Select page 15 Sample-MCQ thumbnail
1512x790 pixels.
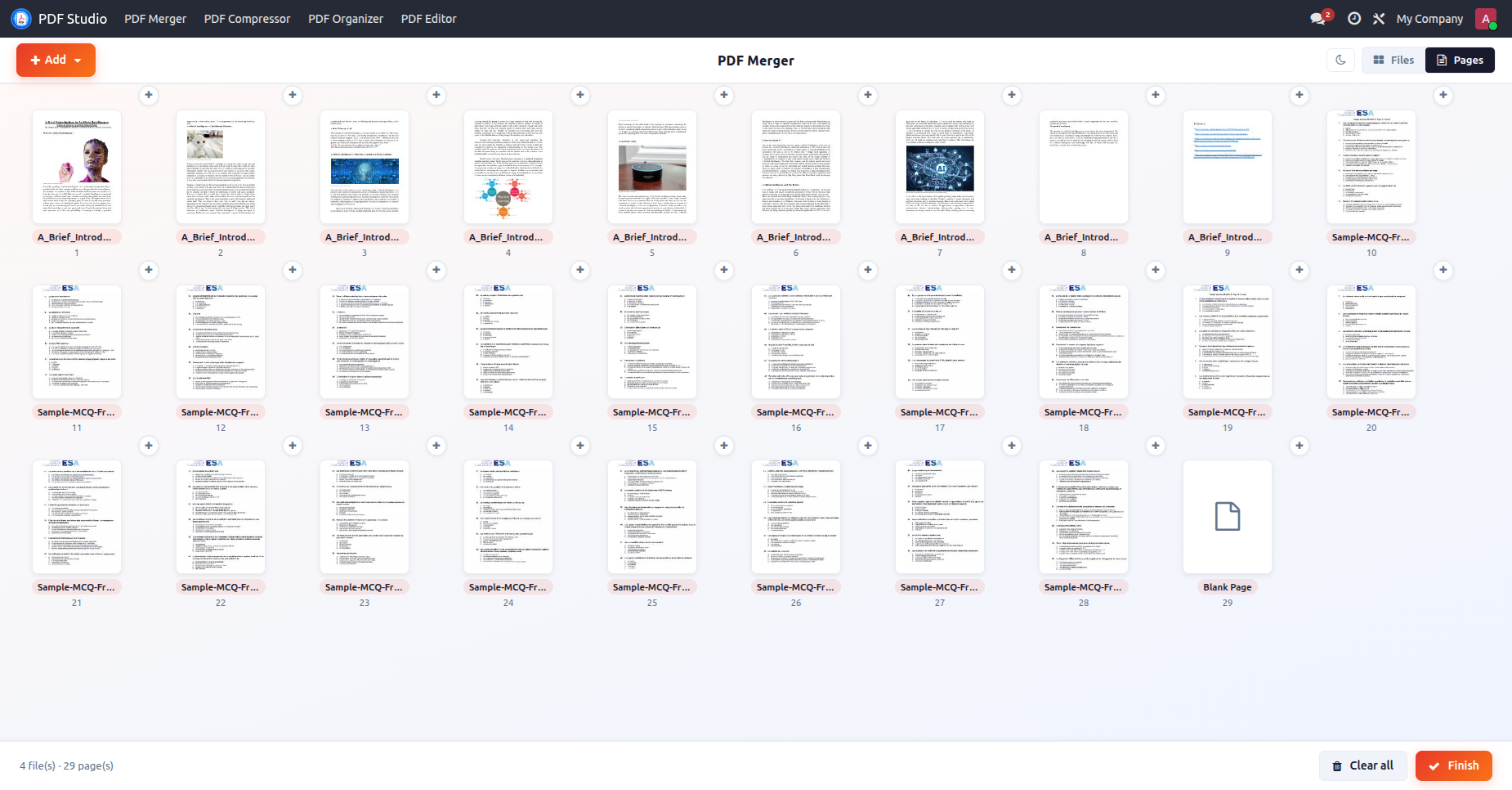652,342
